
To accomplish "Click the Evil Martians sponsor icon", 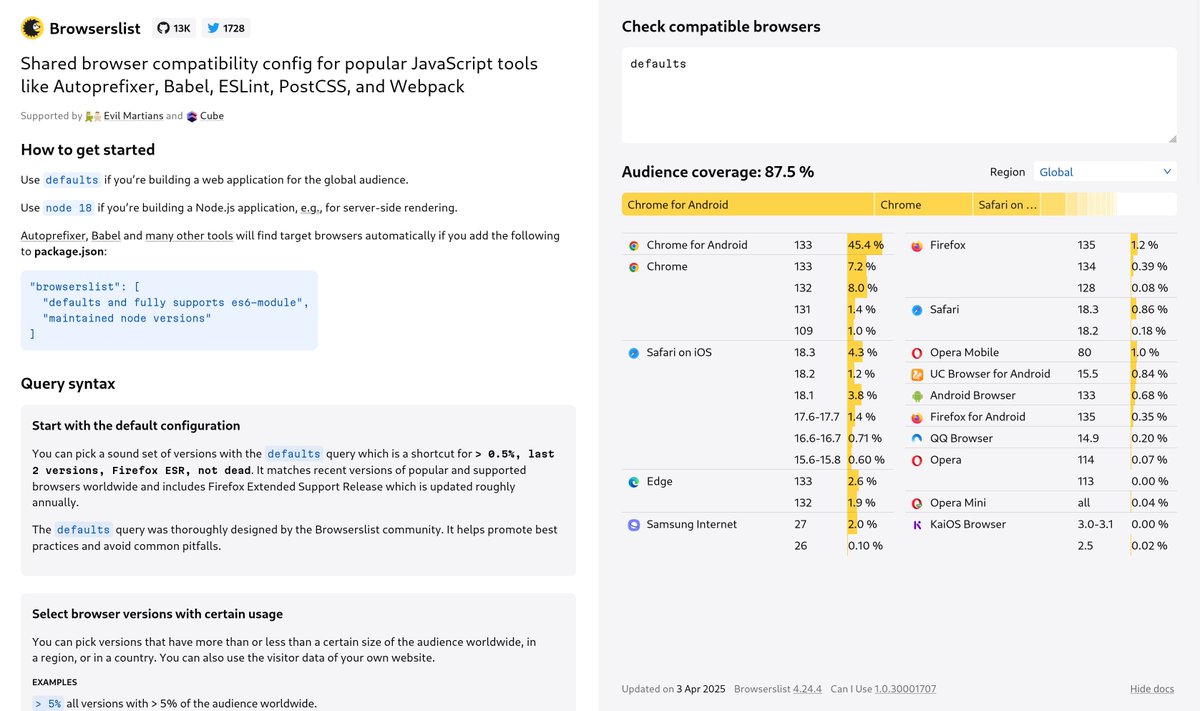I will click(93, 116).
